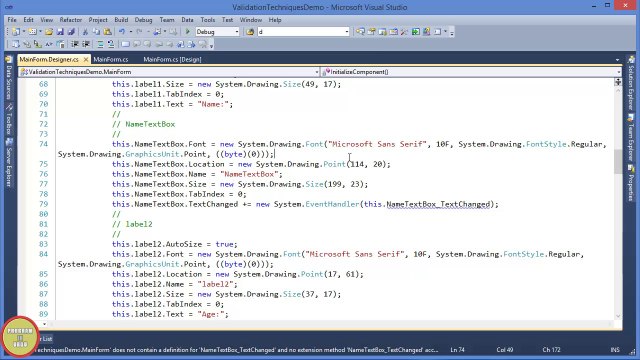640x360 pixels.
Task: Cut the selection with scissors icon
Action: pyautogui.click(x=85, y=31)
